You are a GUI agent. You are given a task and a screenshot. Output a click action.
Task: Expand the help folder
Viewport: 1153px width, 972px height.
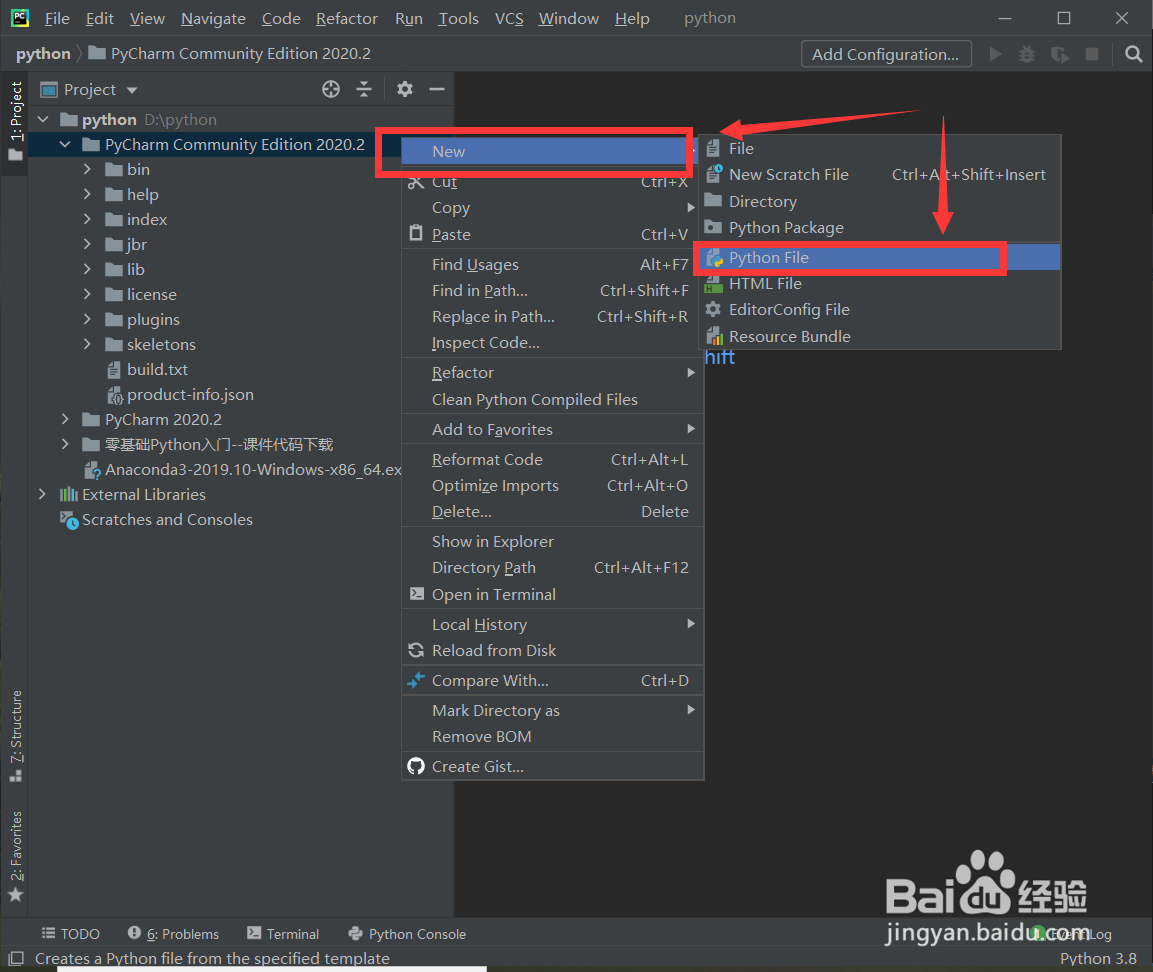point(88,194)
